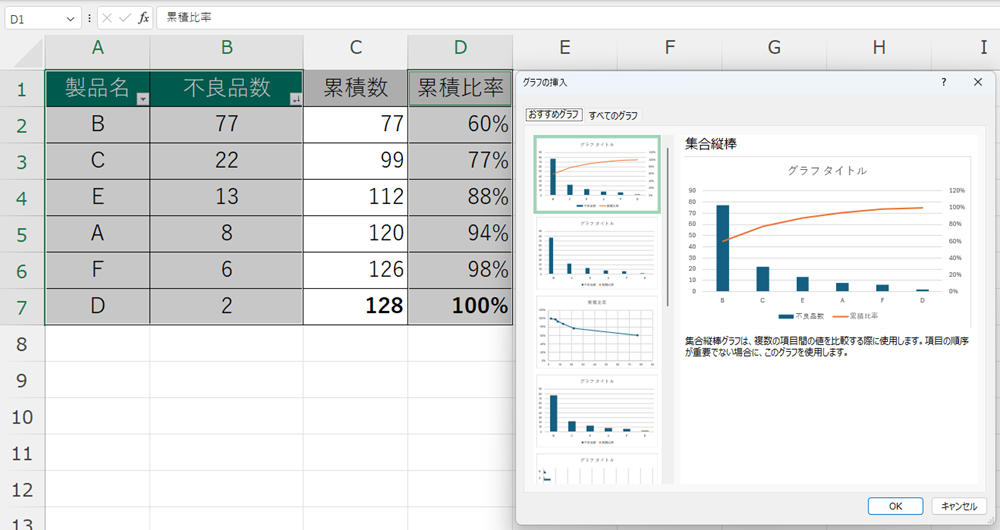
Task: Select the fourth recommended chart thumbnail
Action: 596,411
